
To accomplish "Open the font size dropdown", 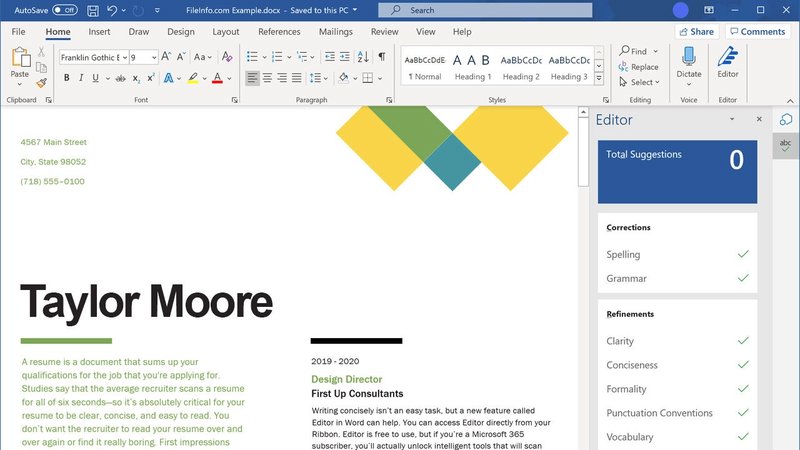I will [153, 57].
